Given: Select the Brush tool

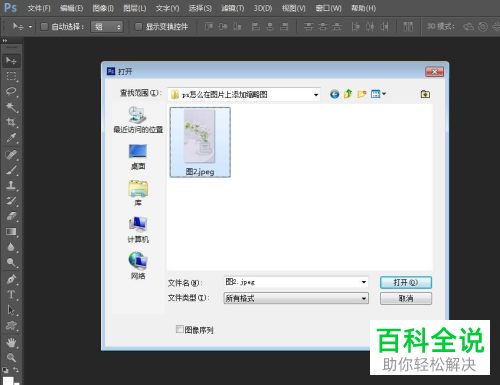Looking at the screenshot, I should click(x=11, y=170).
